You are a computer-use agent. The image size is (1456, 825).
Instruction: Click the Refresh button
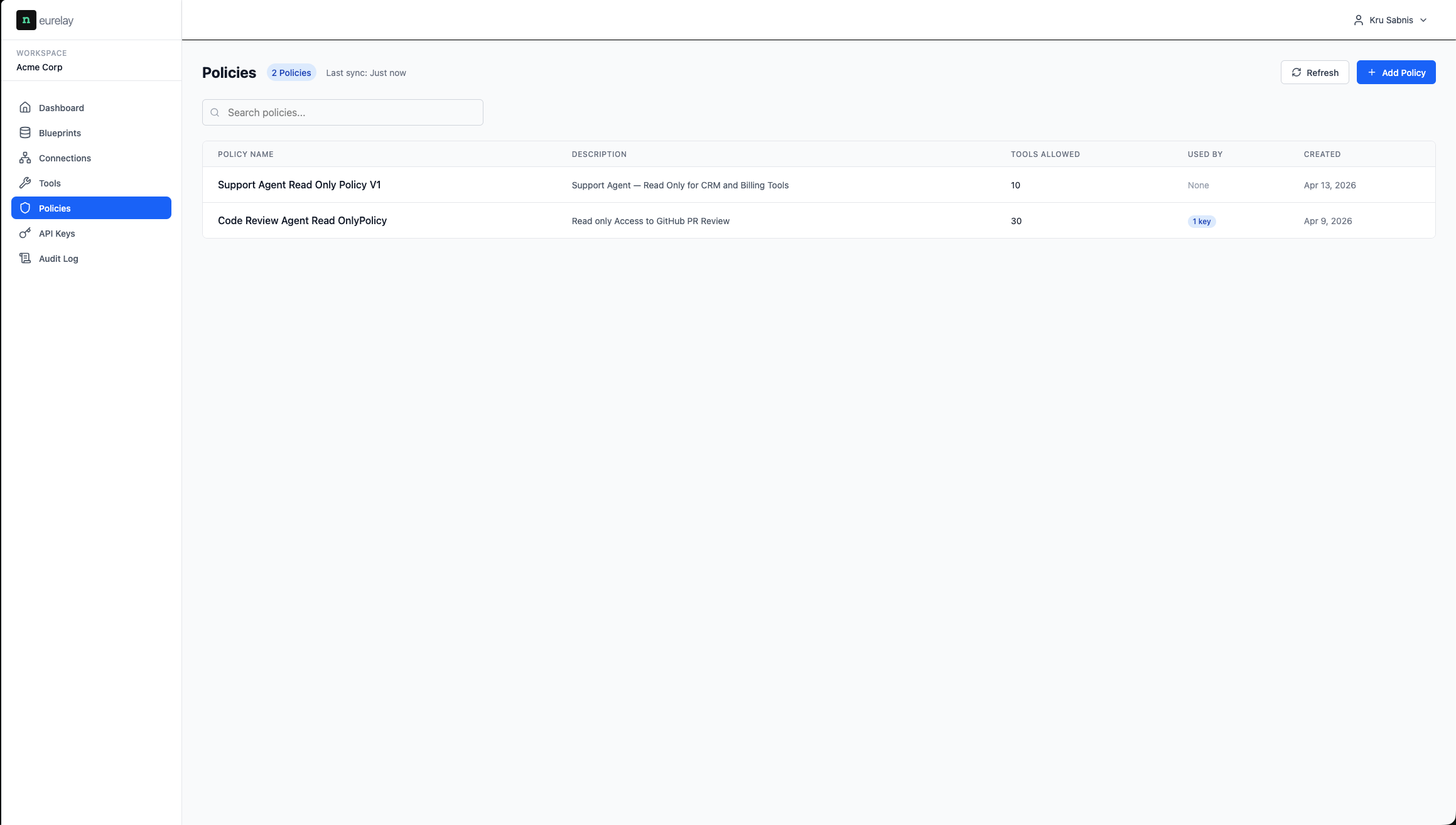[x=1314, y=72]
